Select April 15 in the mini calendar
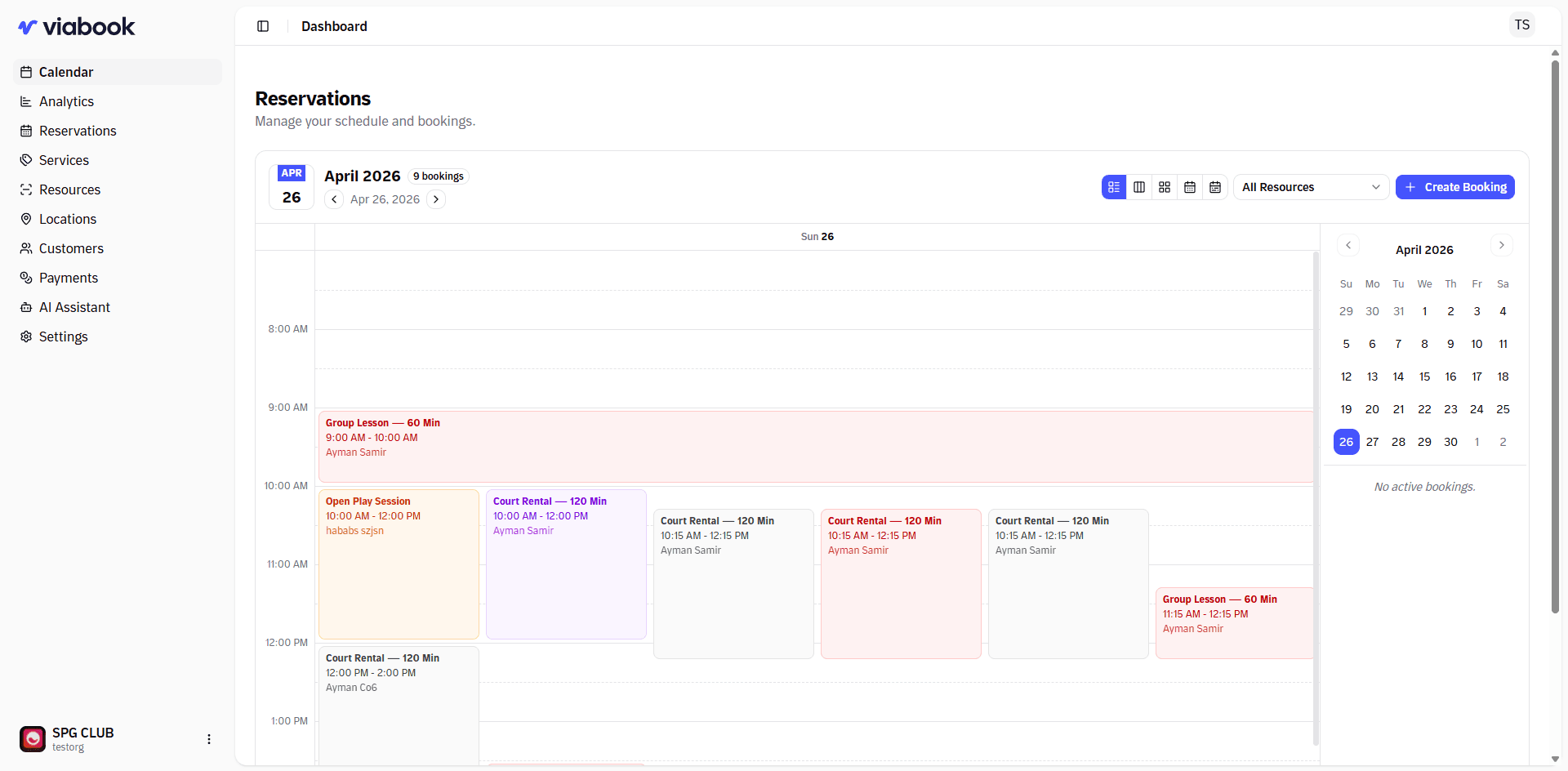Viewport: 1568px width, 771px height. (1424, 377)
